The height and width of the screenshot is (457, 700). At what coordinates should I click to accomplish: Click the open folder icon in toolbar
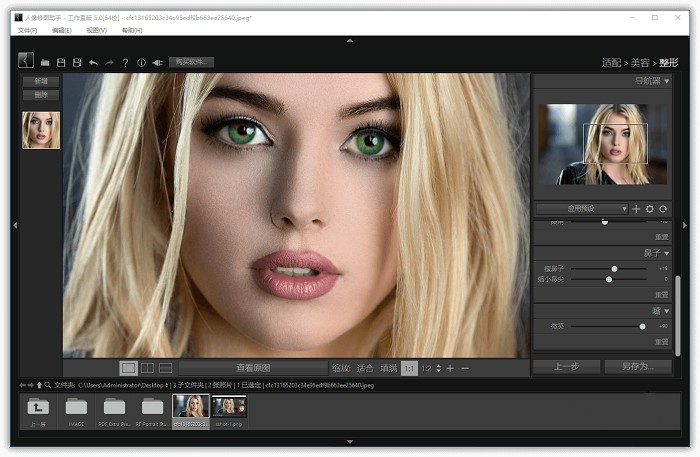click(x=46, y=63)
